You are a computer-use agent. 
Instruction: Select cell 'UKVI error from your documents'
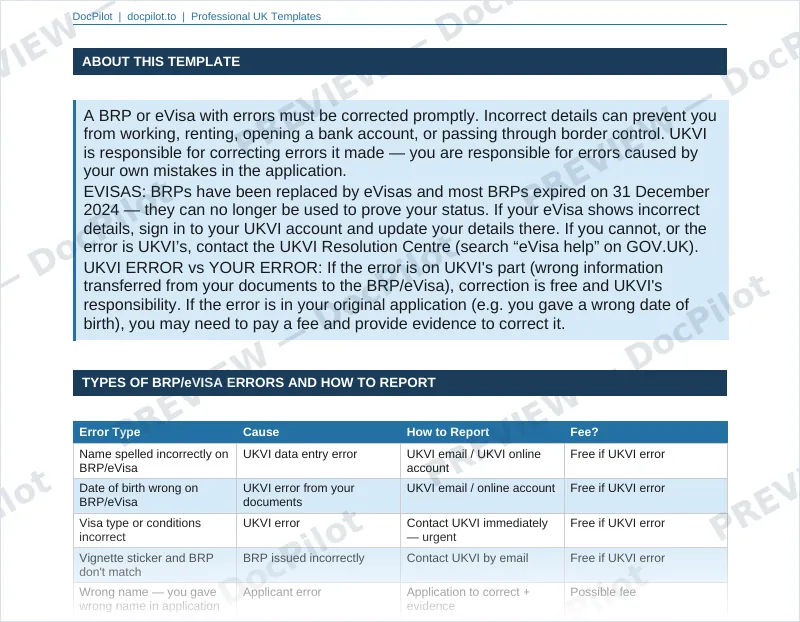(x=318, y=495)
